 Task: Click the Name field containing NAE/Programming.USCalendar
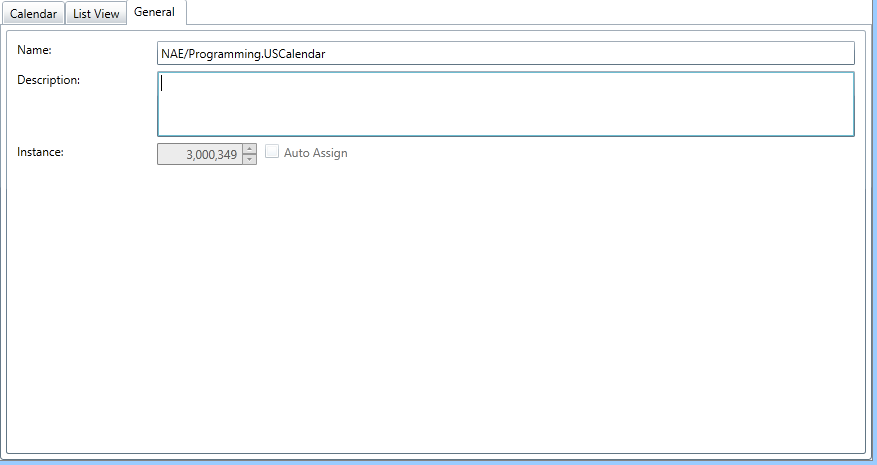click(506, 53)
